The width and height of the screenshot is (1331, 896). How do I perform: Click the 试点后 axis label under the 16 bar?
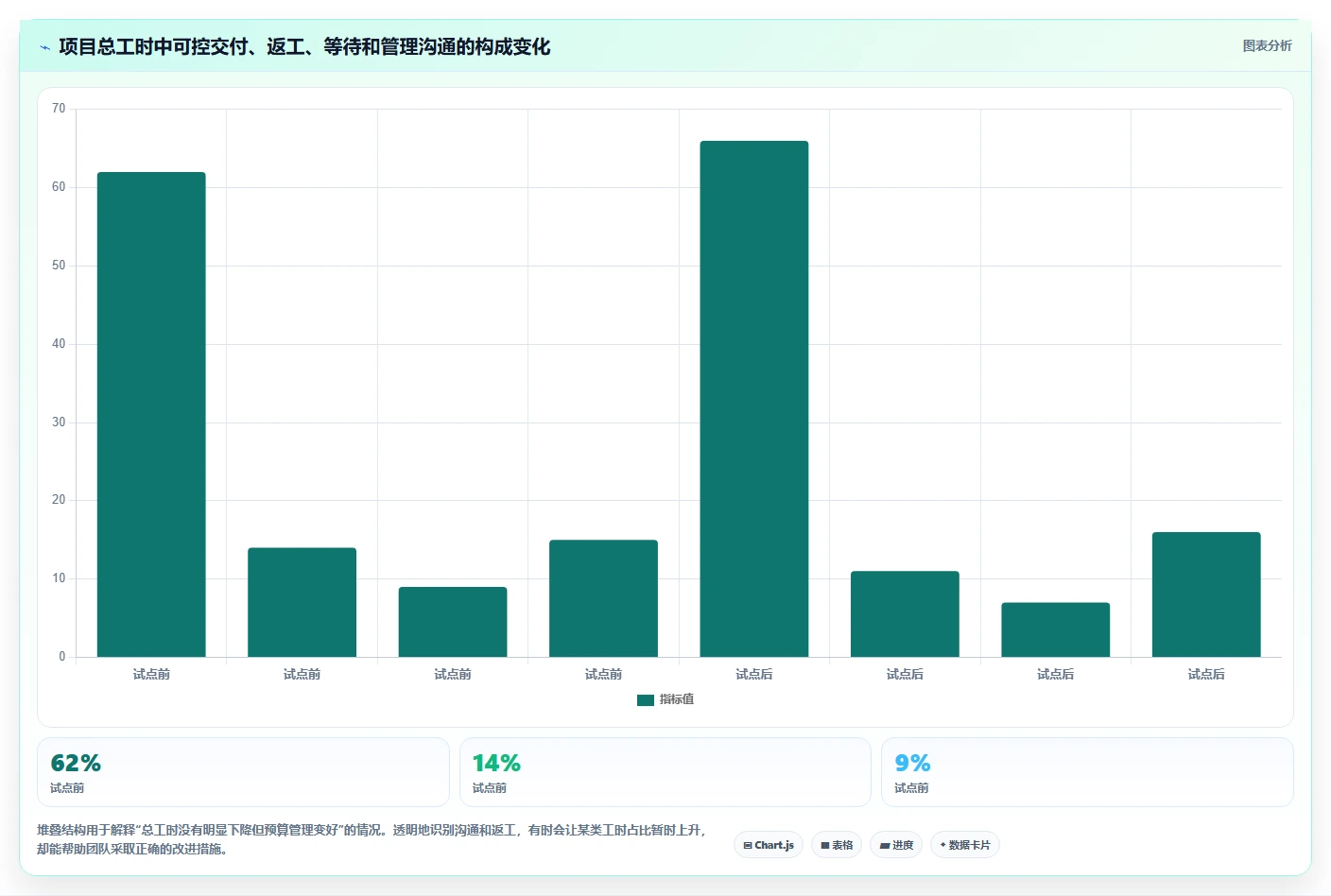click(1206, 674)
